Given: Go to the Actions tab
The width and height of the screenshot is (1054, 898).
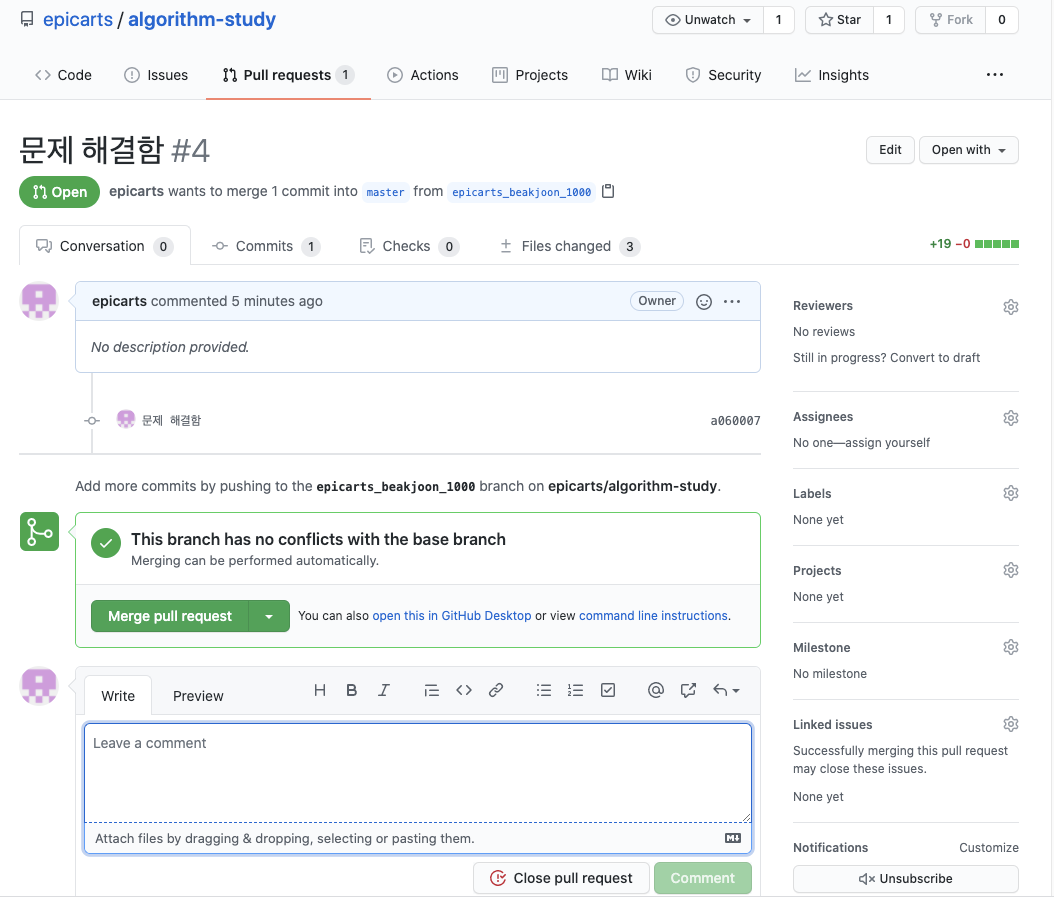Looking at the screenshot, I should [x=423, y=75].
